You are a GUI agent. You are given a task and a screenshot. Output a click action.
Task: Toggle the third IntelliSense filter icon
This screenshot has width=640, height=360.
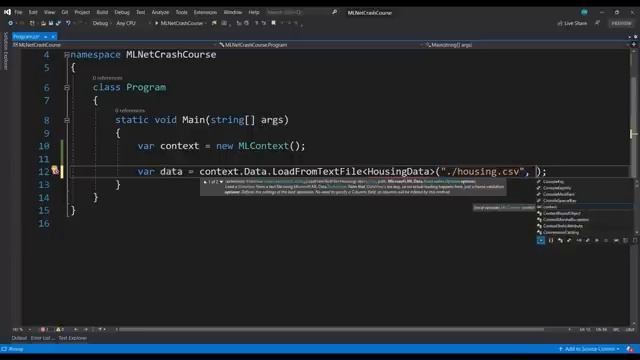[x=560, y=240]
